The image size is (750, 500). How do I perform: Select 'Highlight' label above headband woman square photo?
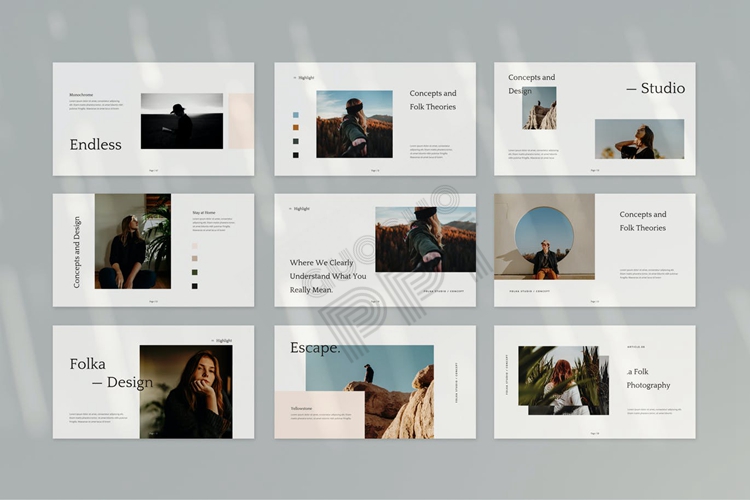tap(304, 78)
